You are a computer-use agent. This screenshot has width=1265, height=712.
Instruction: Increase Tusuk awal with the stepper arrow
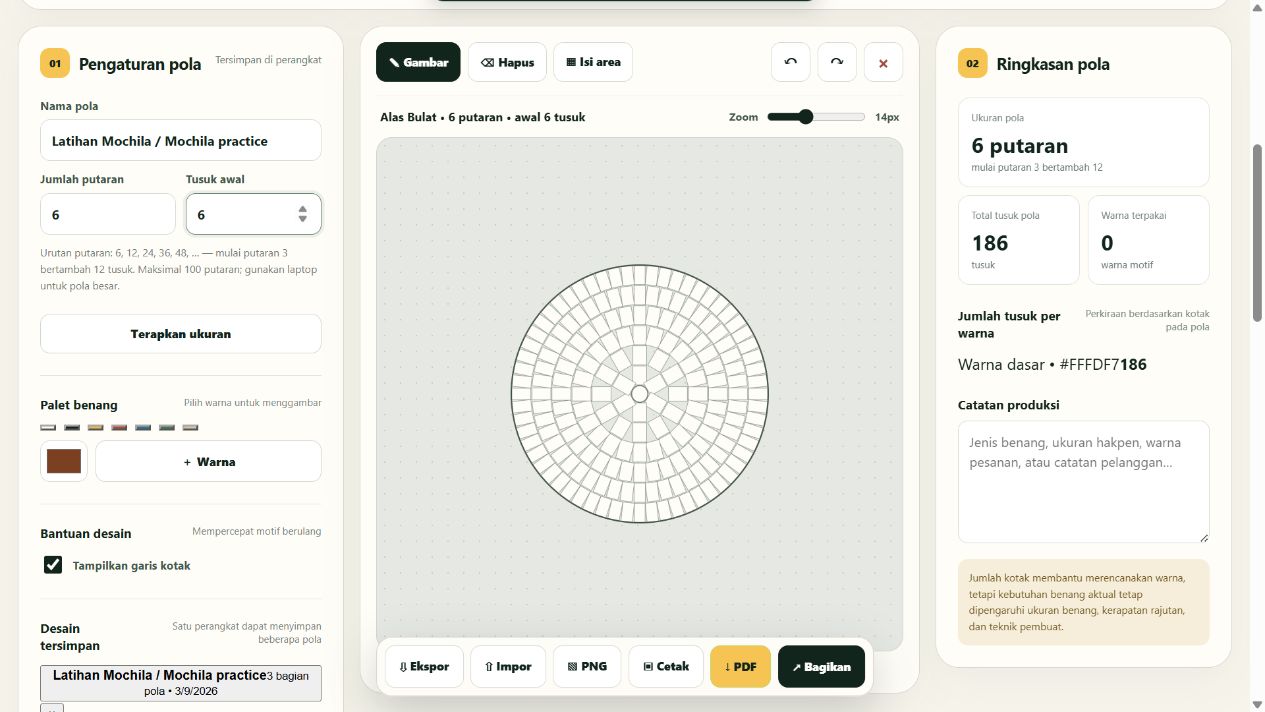(302, 209)
